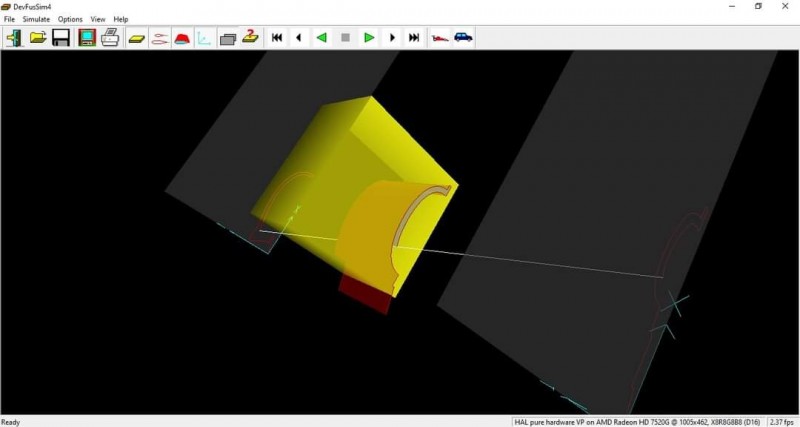Close the DevFusSim4 window
800x427 pixels.
point(785,7)
